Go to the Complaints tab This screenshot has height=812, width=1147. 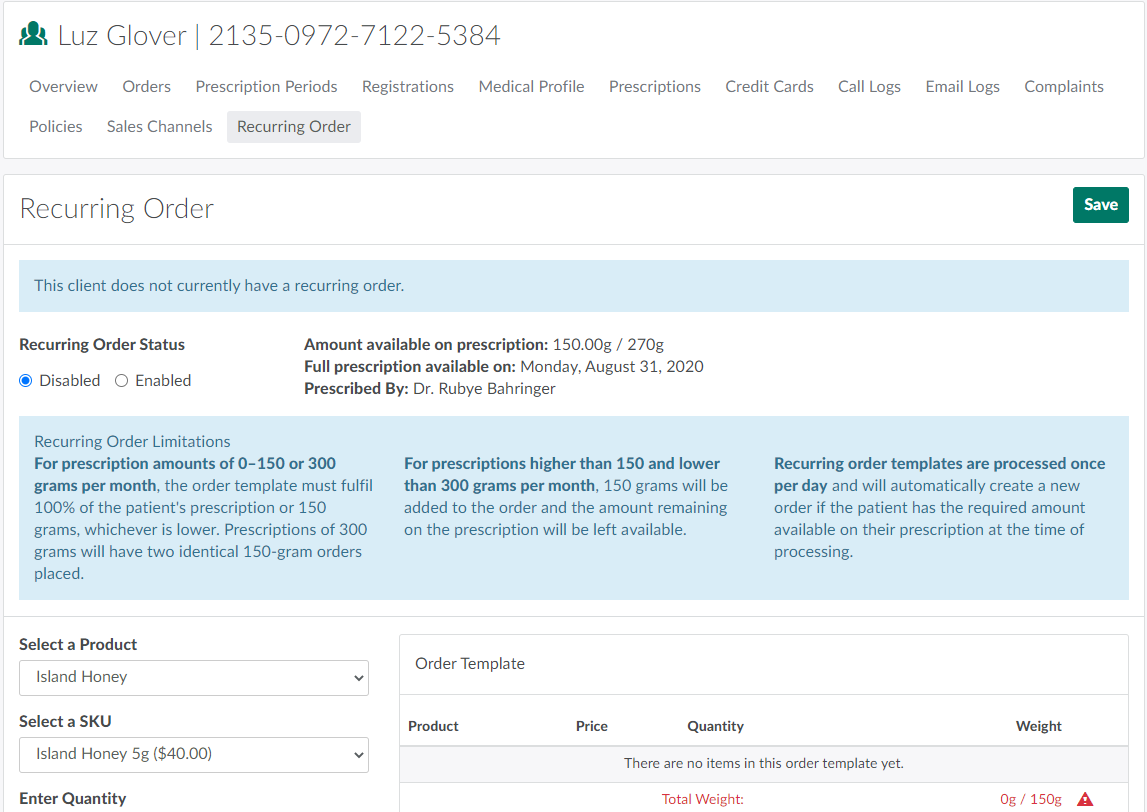[x=1064, y=87]
